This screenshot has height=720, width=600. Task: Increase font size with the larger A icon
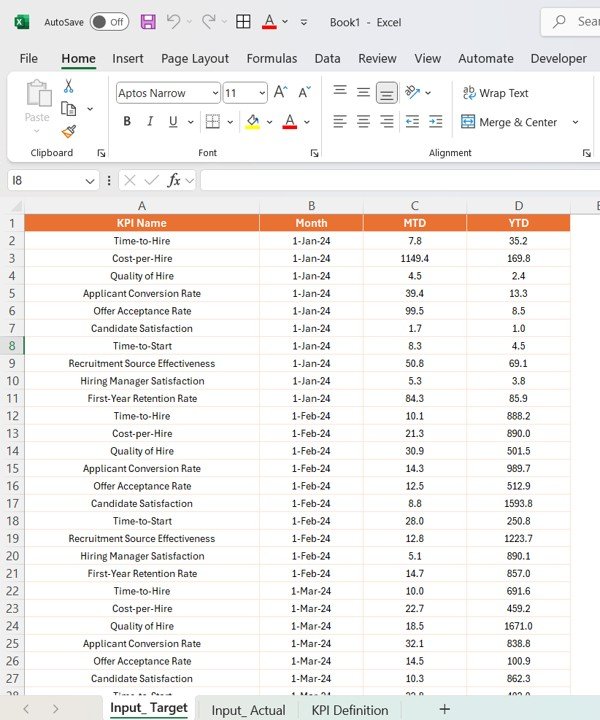point(281,93)
